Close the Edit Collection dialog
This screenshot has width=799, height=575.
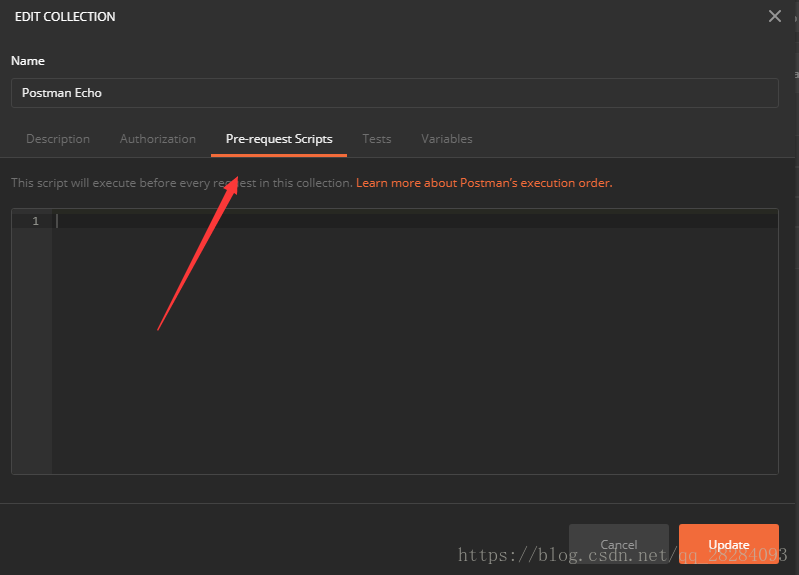[775, 16]
